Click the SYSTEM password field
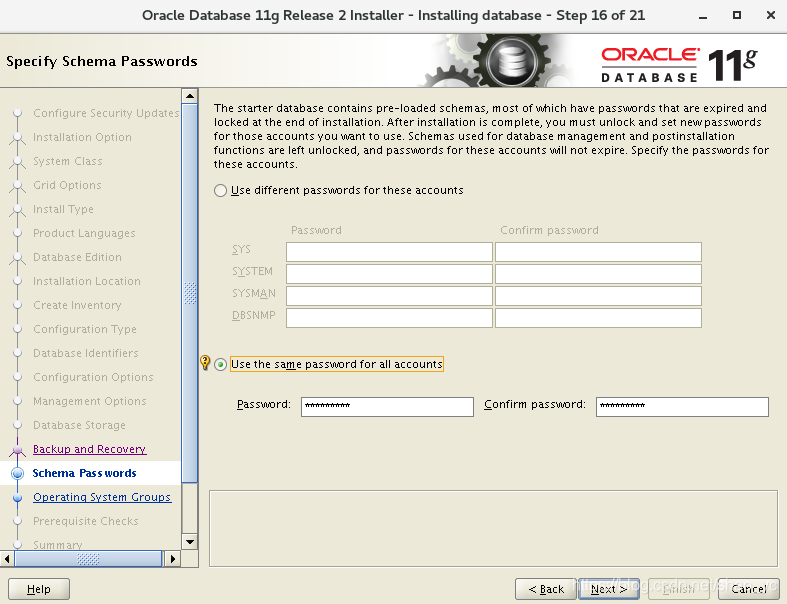The image size is (787, 604). coord(389,274)
